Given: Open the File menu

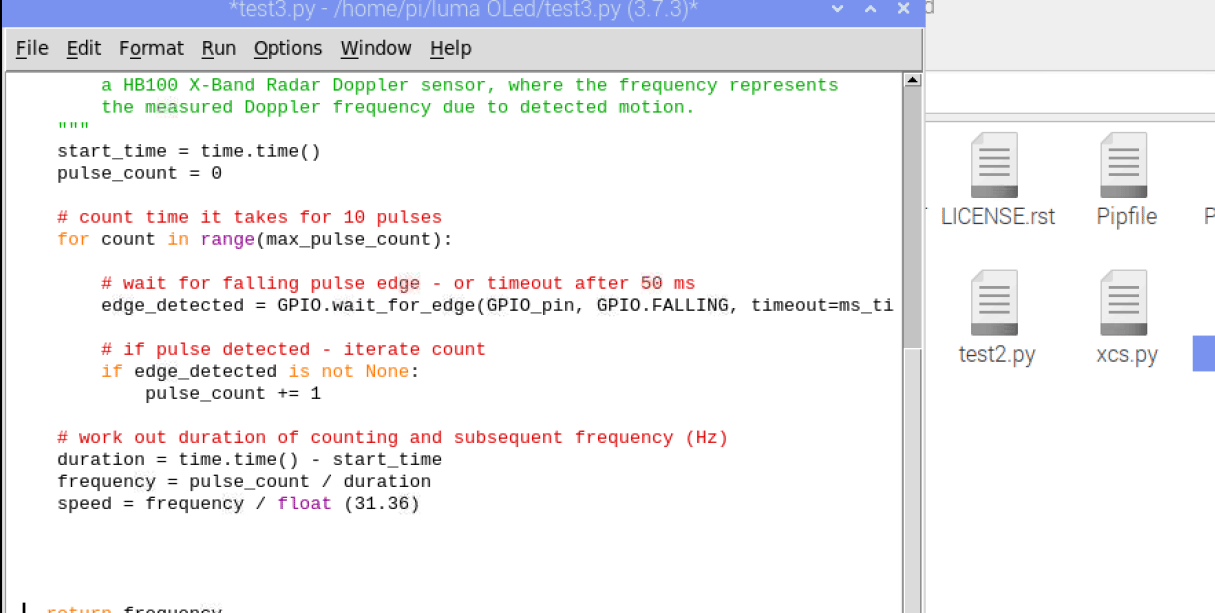Looking at the screenshot, I should [x=32, y=48].
